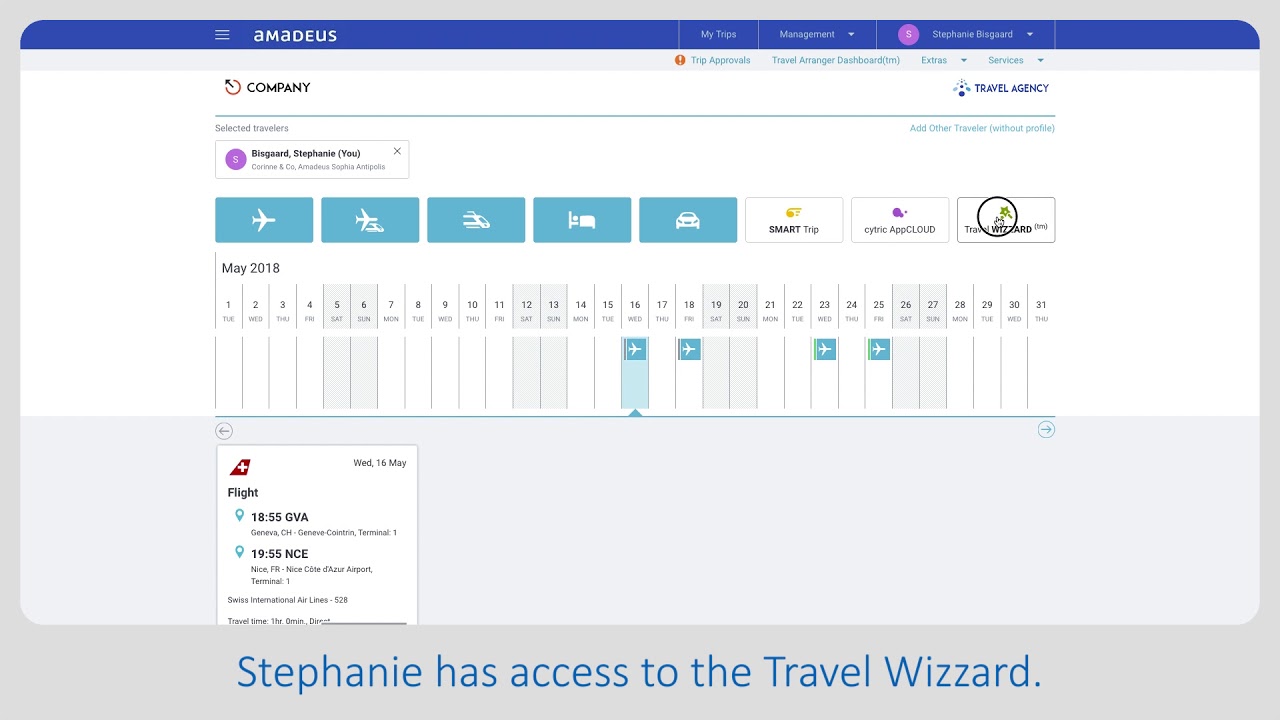Click the May 2018 heading

tap(251, 268)
